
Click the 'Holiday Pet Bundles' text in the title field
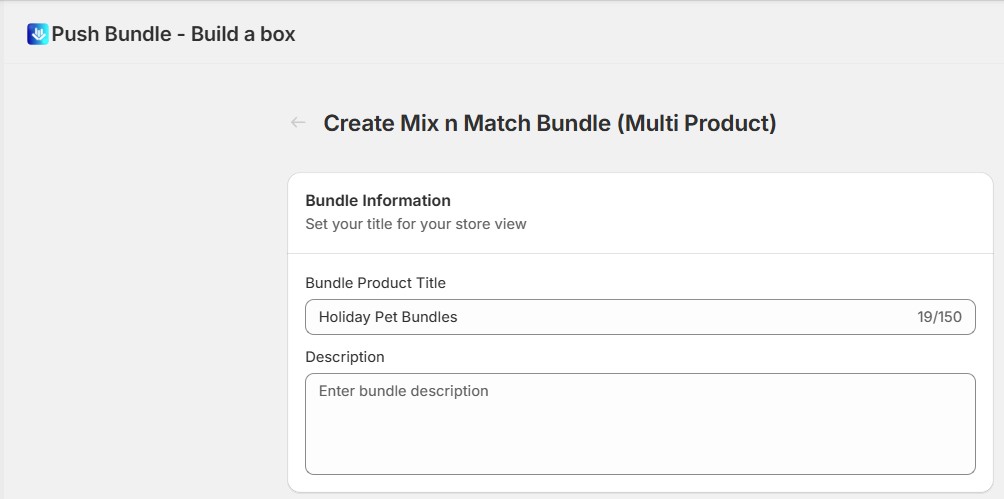point(388,317)
